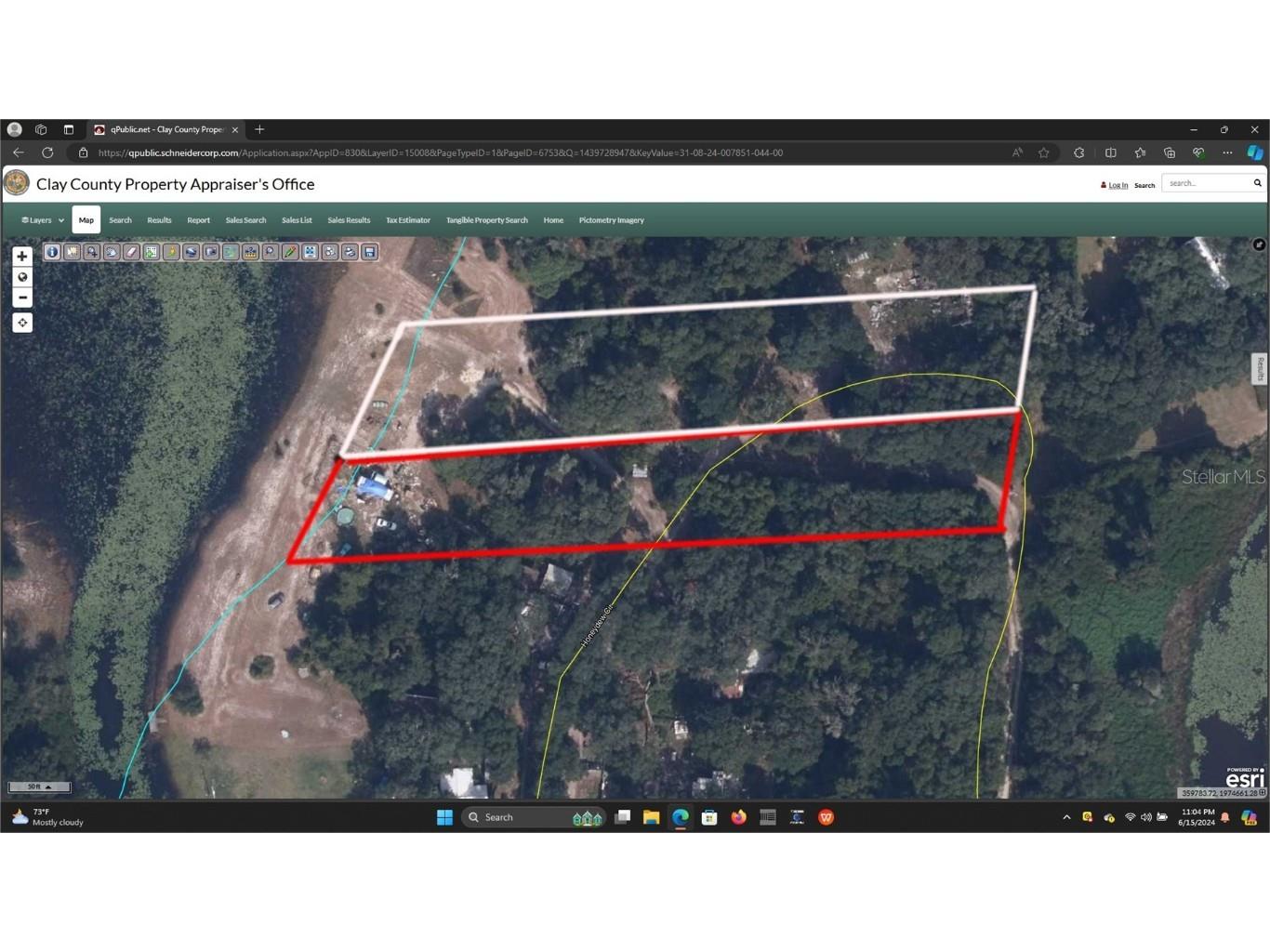This screenshot has width=1270, height=952.
Task: Expand the Layers dropdown chevron
Action: tap(60, 219)
